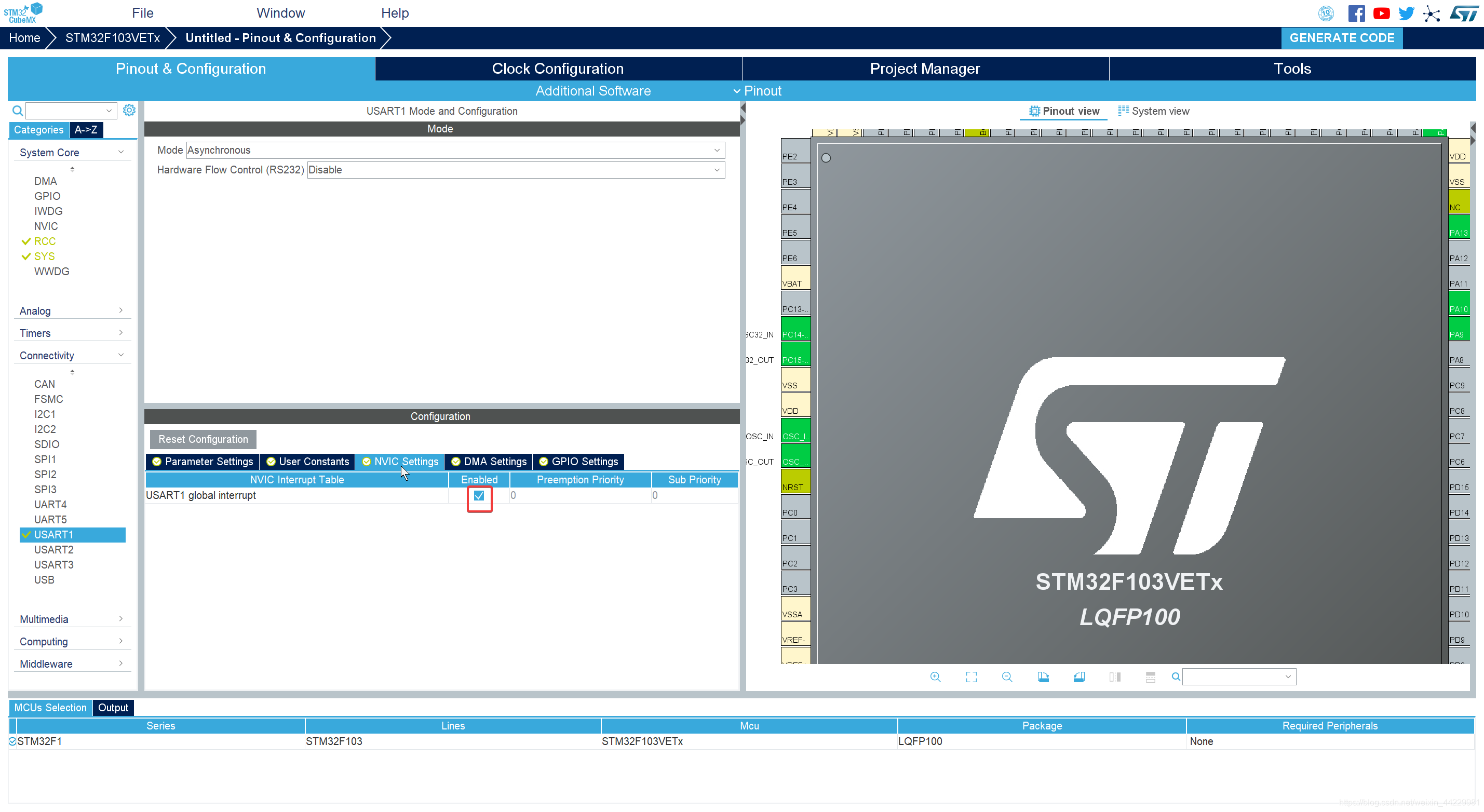Click the PC14 green pin
Screen dimensions: 1484x812
pos(795,328)
